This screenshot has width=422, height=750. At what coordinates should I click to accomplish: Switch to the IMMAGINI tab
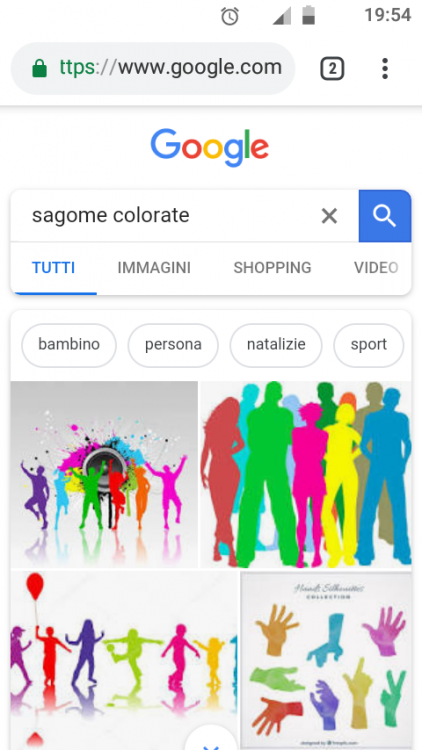[154, 267]
